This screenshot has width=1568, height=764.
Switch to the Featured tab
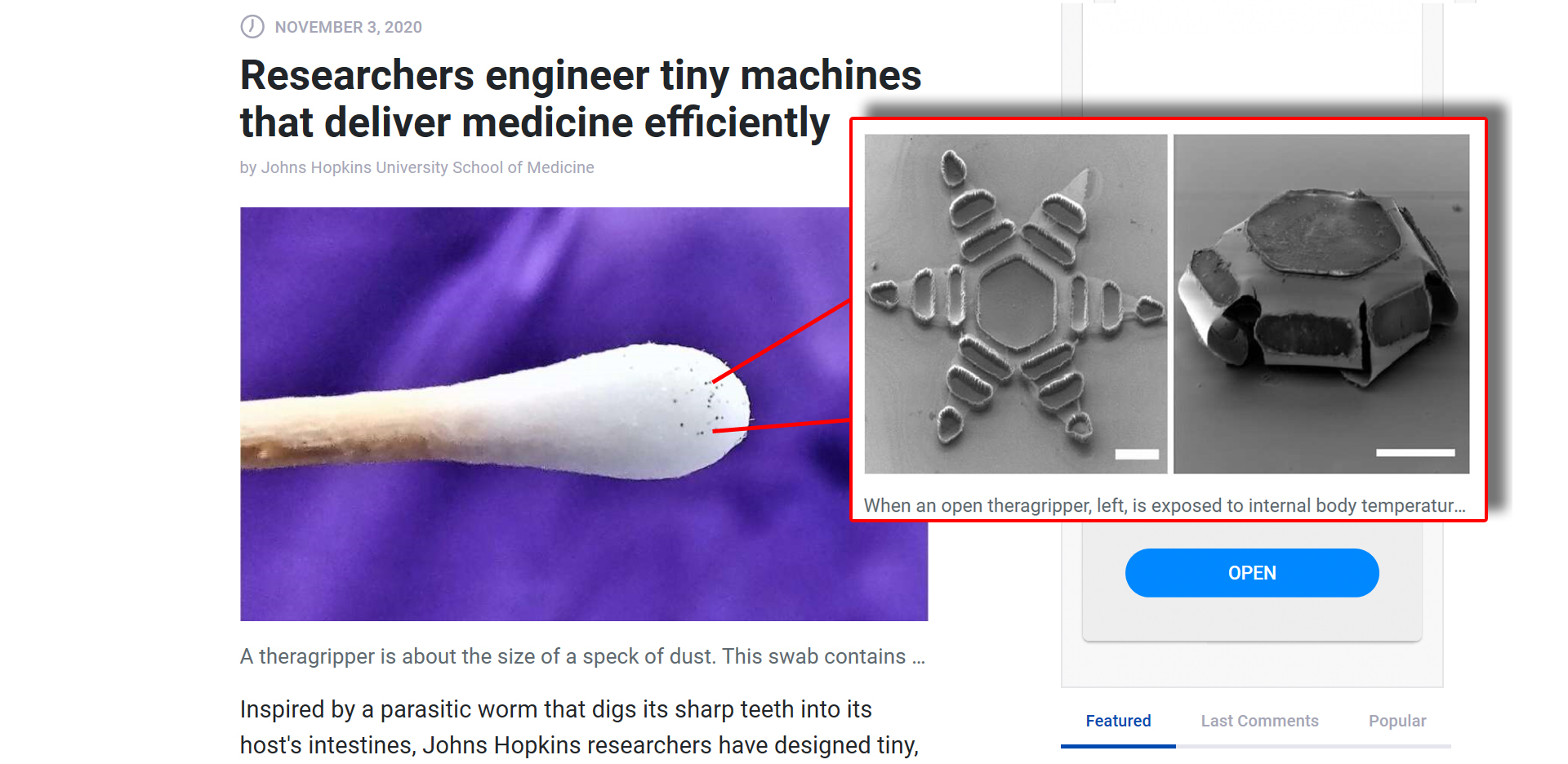click(x=1118, y=721)
